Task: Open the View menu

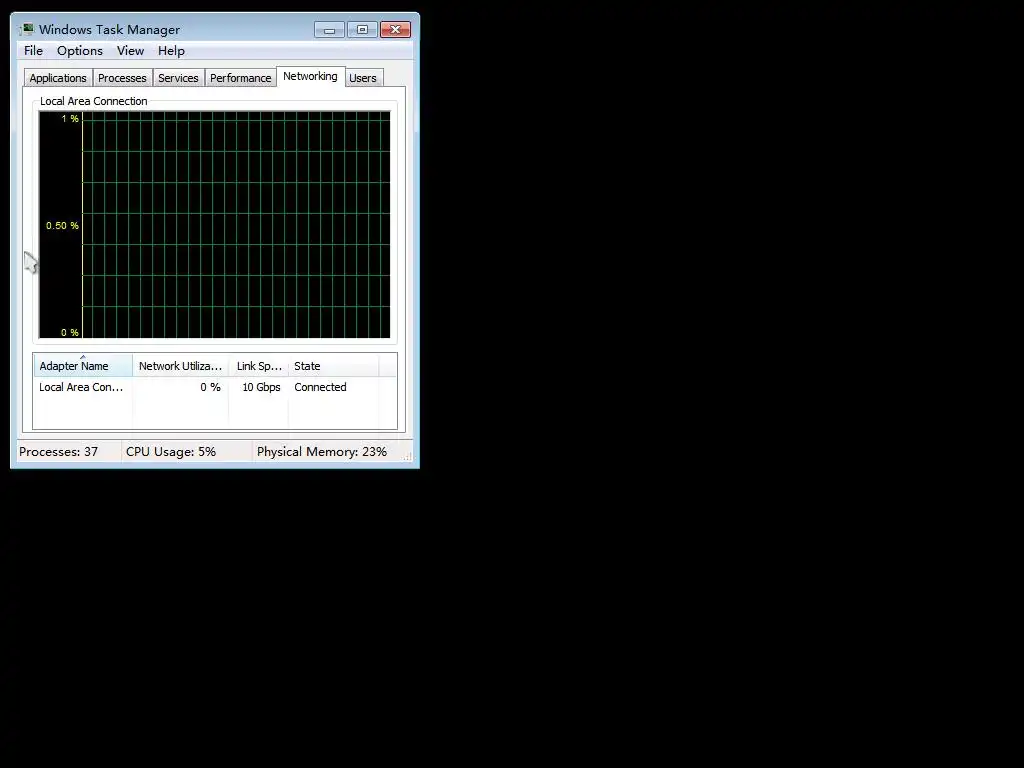Action: tap(130, 51)
